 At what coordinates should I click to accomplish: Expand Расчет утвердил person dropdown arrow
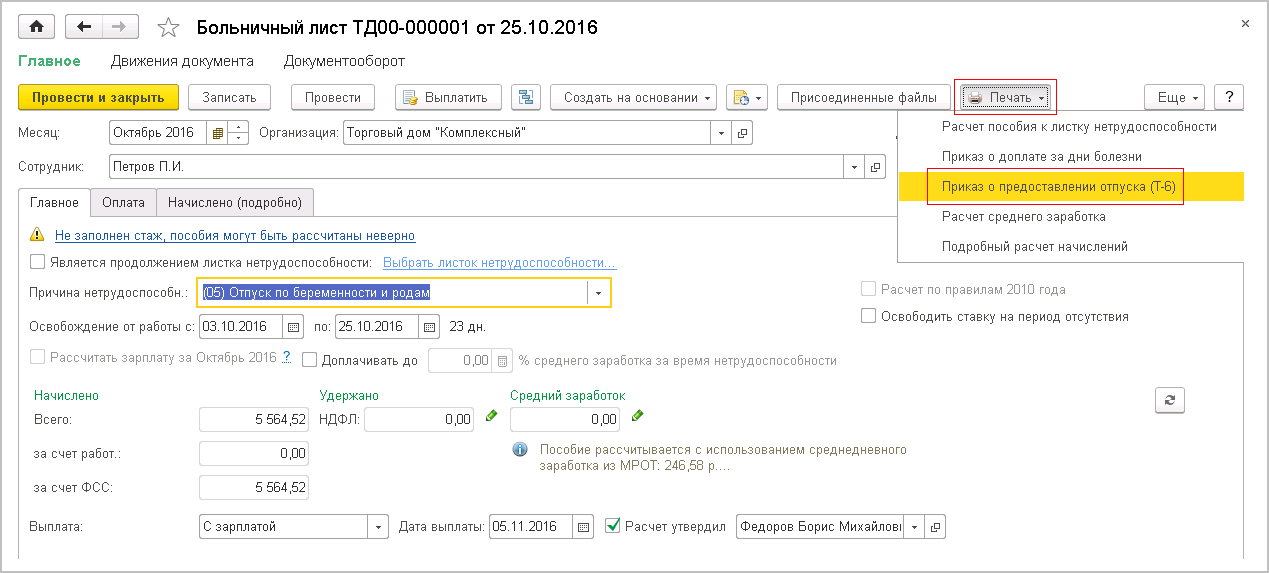(x=913, y=526)
